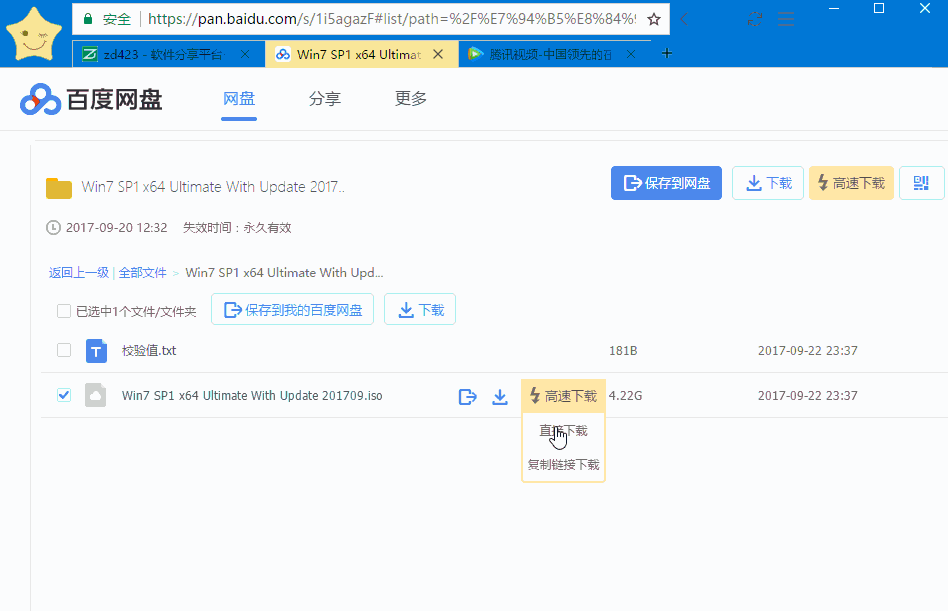Screen dimensions: 948x611
Task: Uncheck the Win7 ISO file checkbox
Action: click(63, 395)
